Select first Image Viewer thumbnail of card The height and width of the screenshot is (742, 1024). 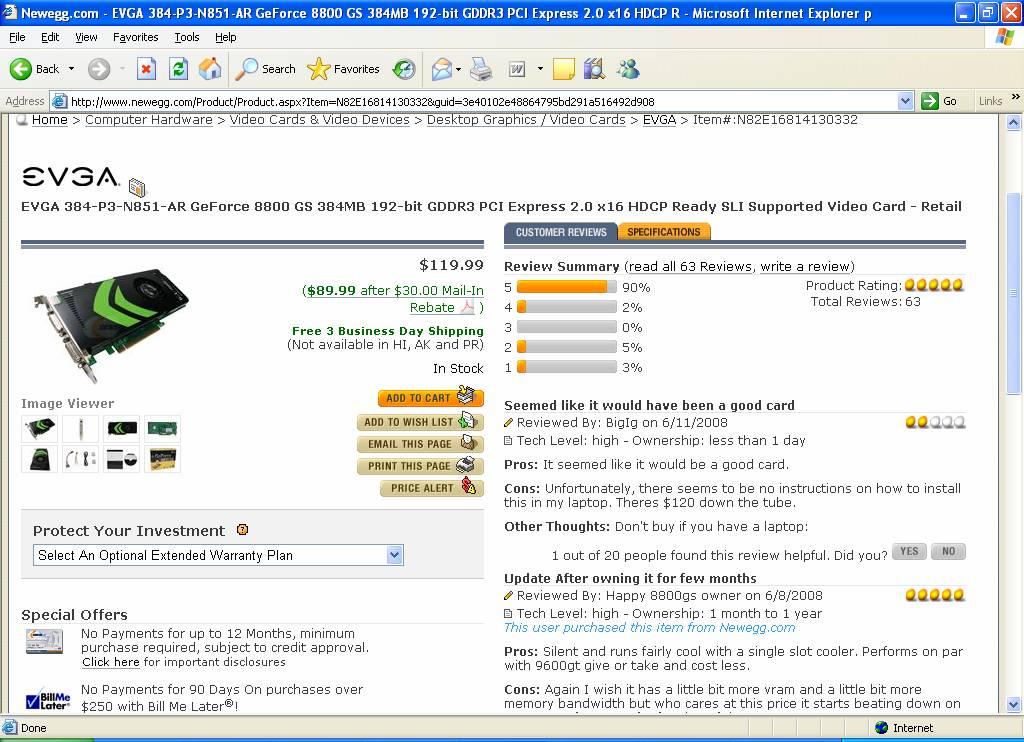tap(40, 428)
